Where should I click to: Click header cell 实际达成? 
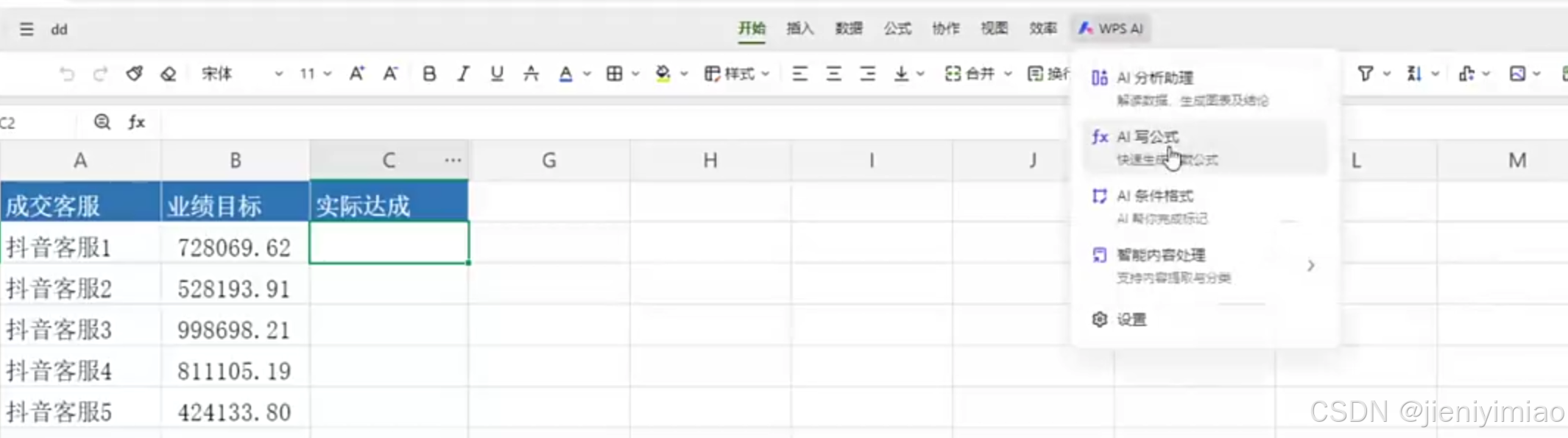pos(389,202)
